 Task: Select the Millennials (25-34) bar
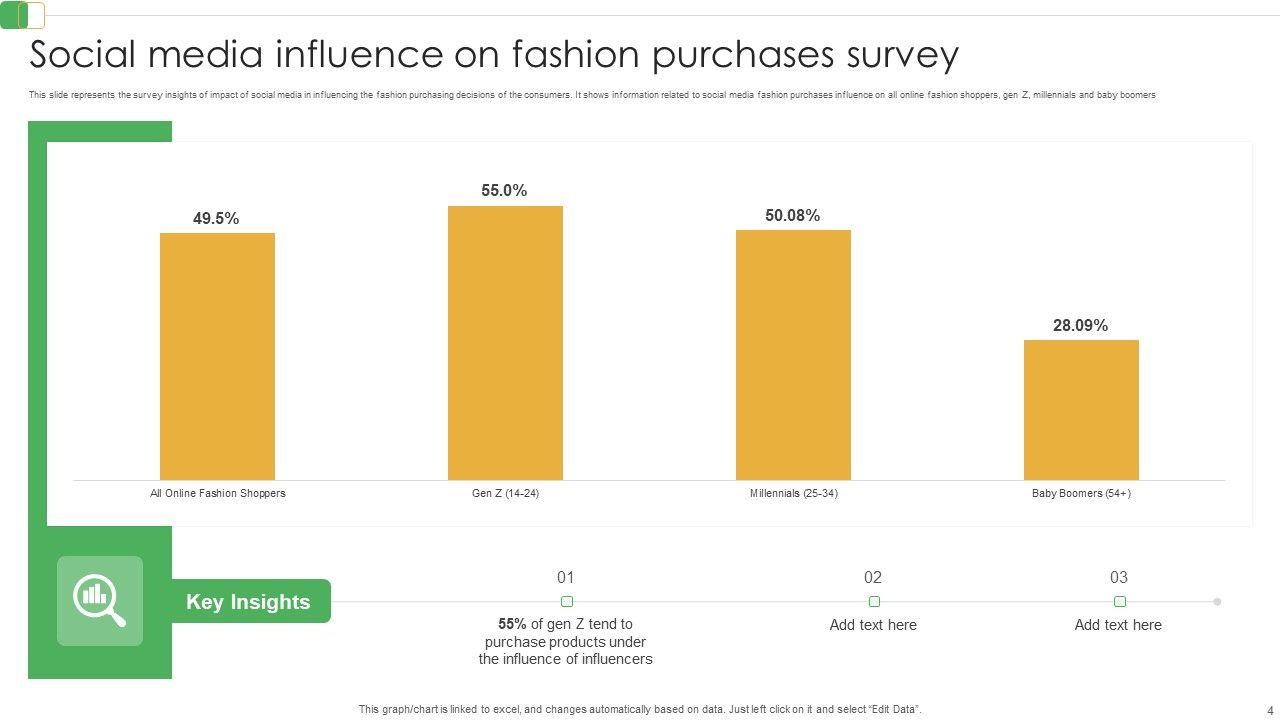pos(793,355)
